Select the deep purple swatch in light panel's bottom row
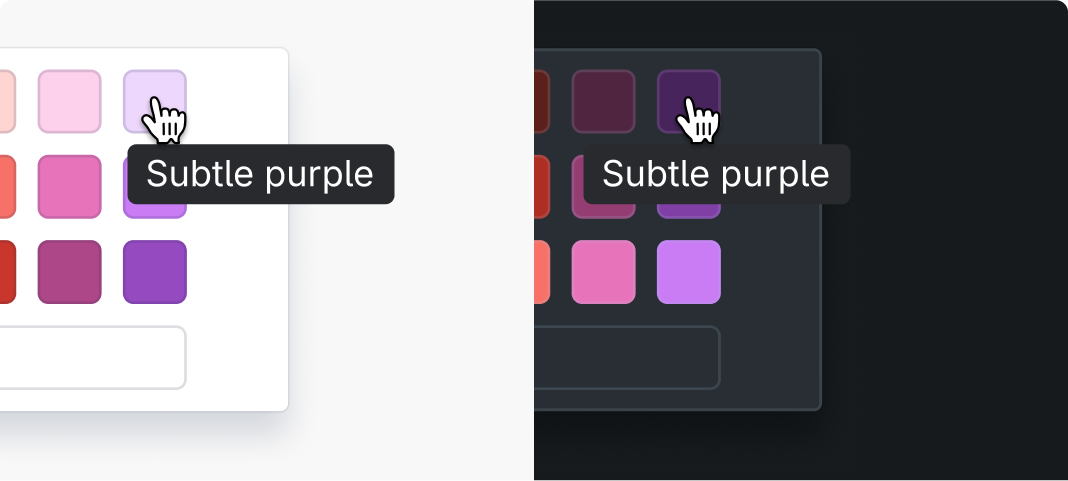This screenshot has height=481, width=1068. (154, 271)
